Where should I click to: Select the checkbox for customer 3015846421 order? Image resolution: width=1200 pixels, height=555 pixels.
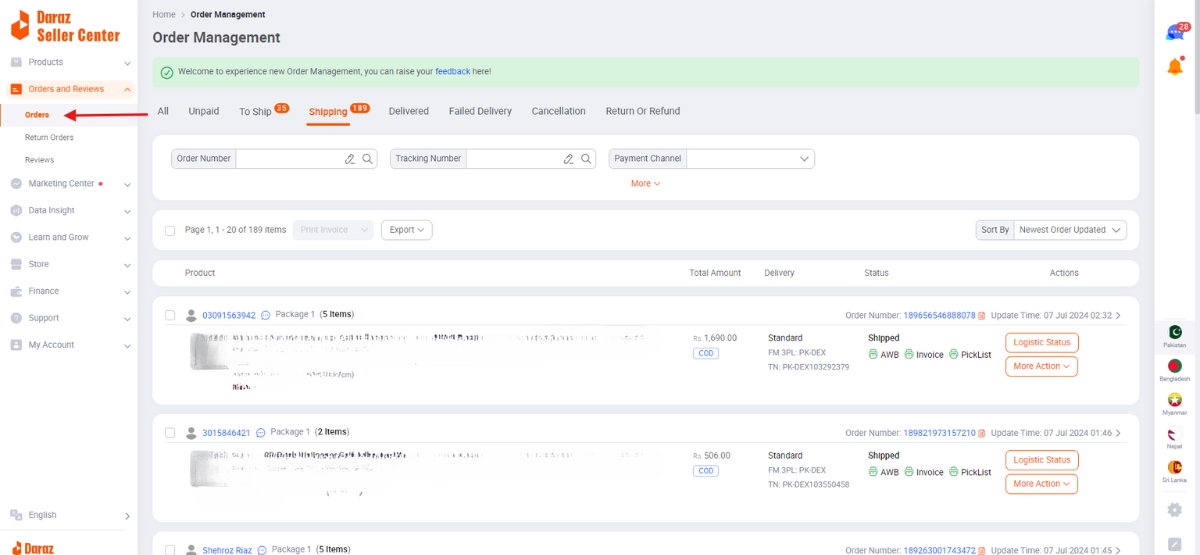coord(170,433)
